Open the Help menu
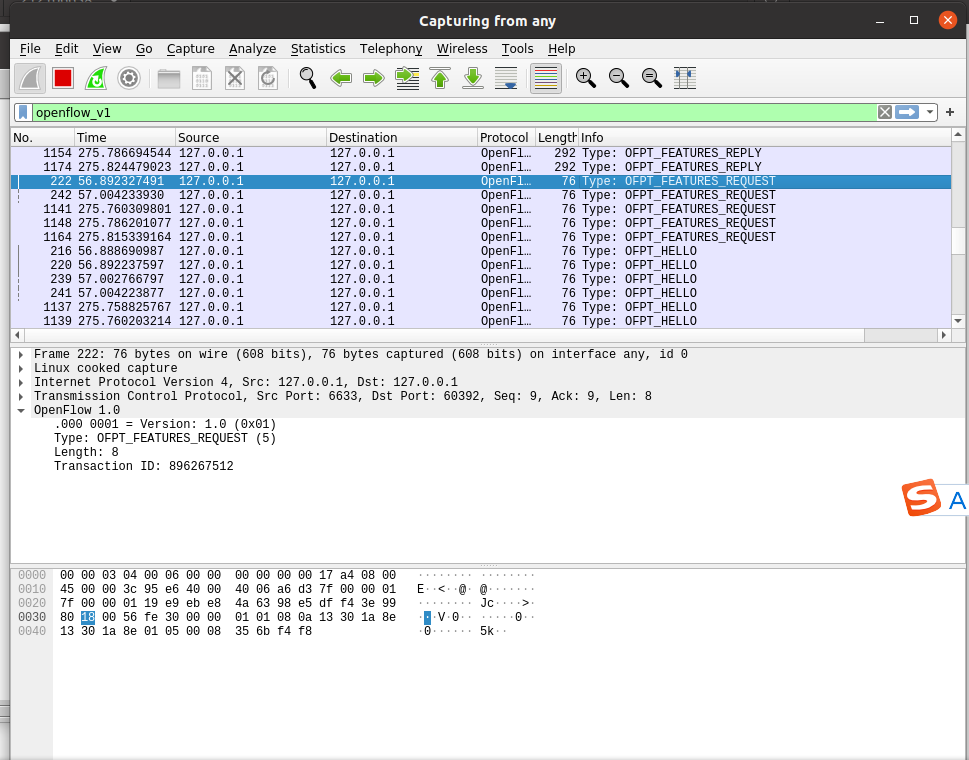 (561, 49)
